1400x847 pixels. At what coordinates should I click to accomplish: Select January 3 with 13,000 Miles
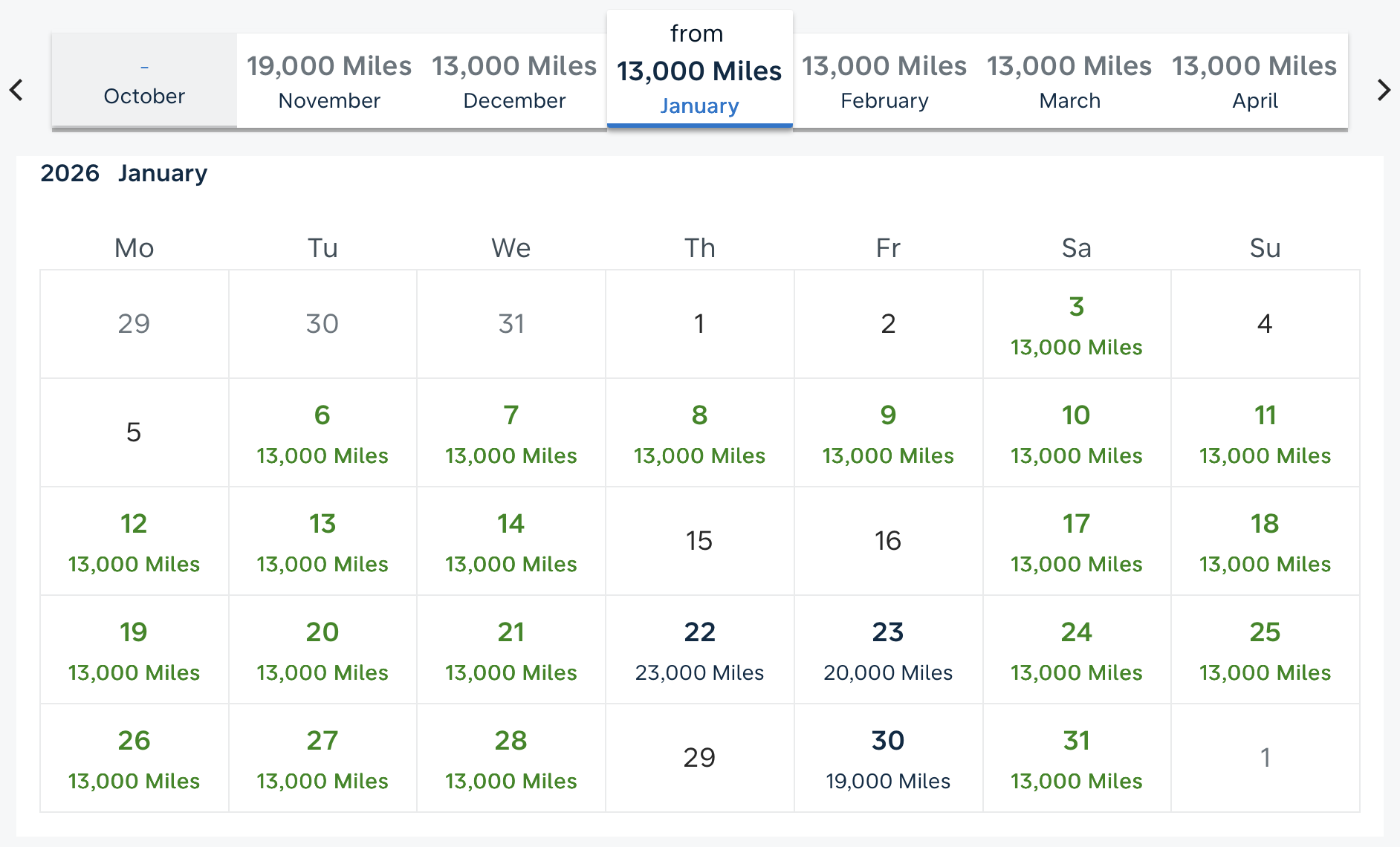(x=1076, y=325)
